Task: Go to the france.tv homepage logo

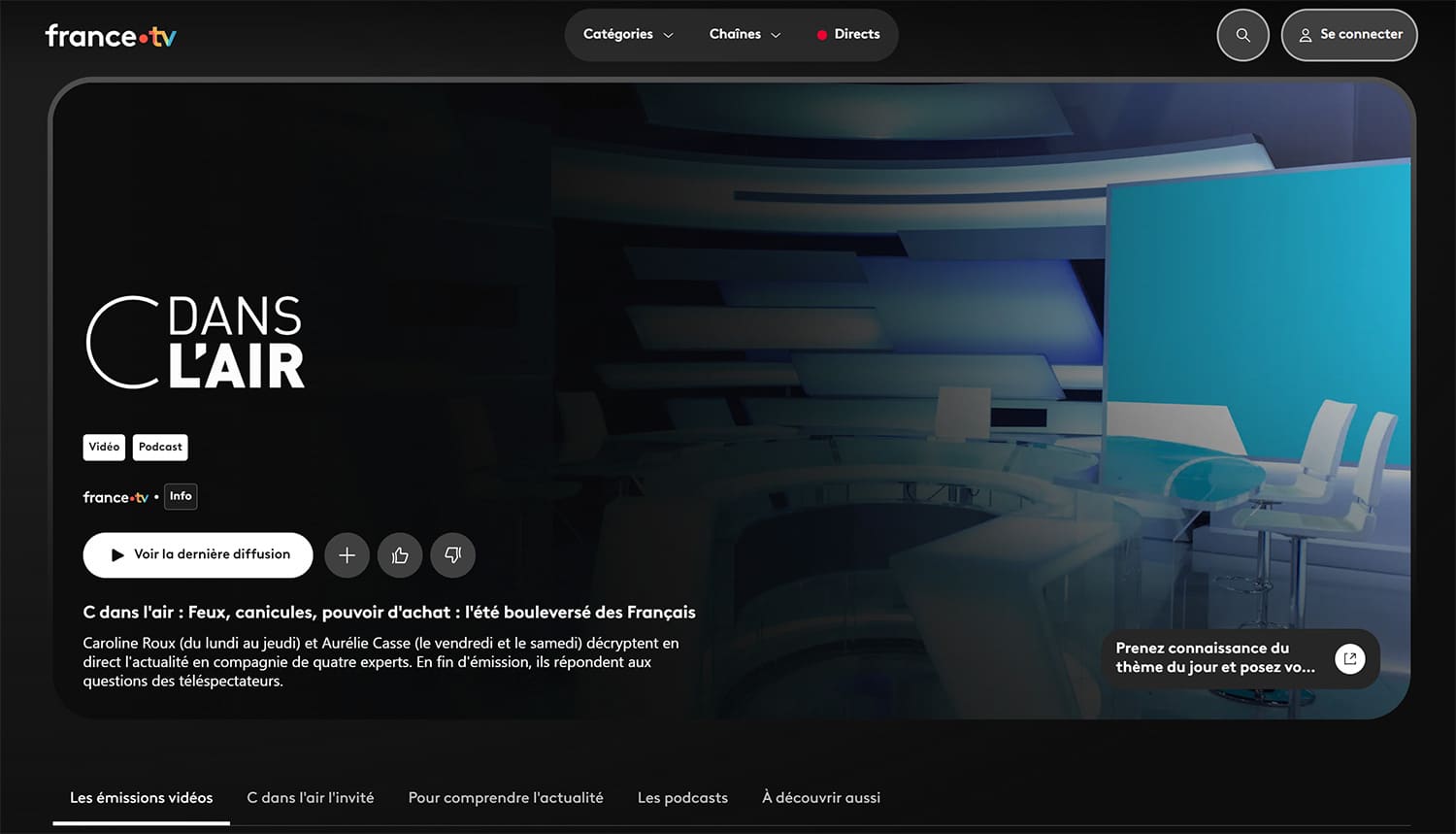Action: pos(111,36)
